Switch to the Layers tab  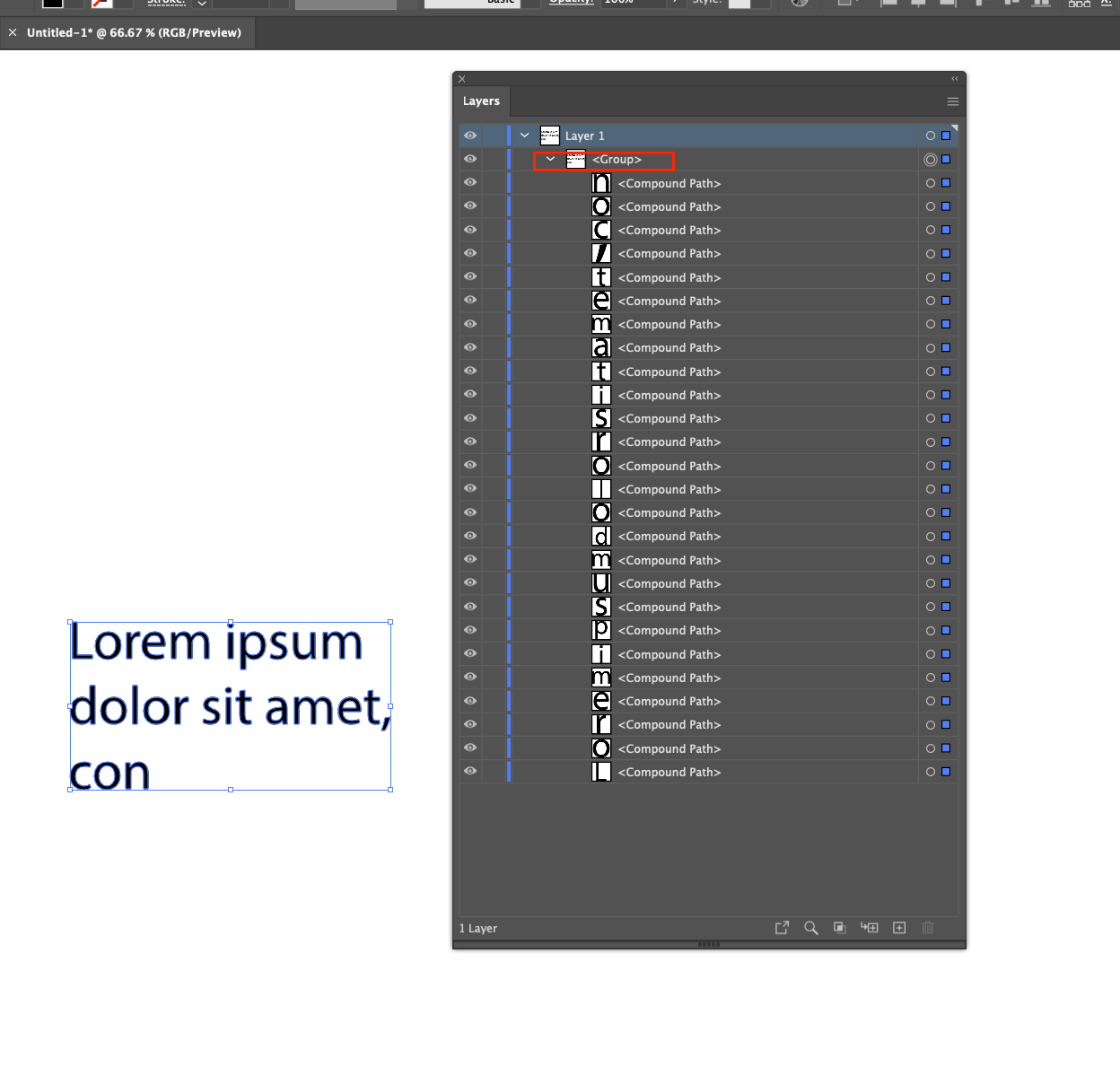(481, 101)
